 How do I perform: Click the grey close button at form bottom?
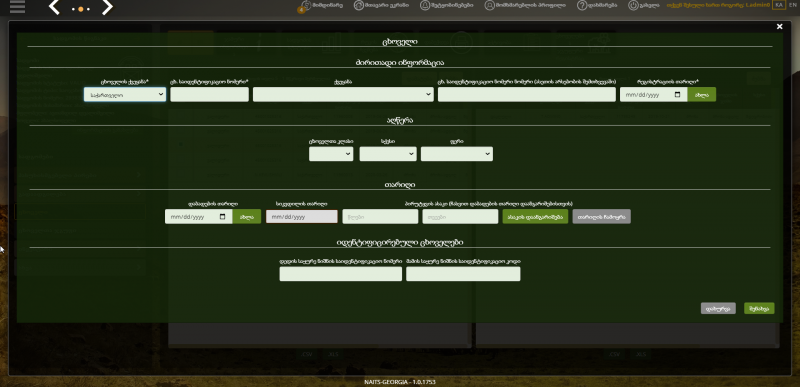coord(718,308)
